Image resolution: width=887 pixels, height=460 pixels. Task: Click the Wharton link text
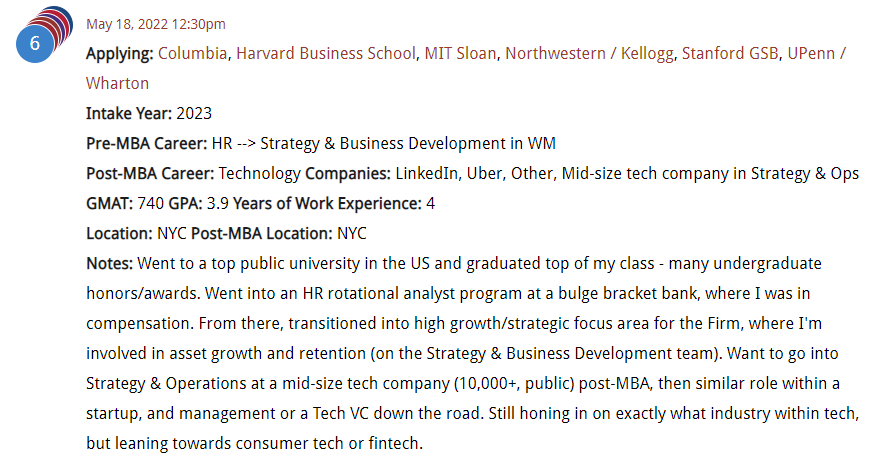(118, 83)
